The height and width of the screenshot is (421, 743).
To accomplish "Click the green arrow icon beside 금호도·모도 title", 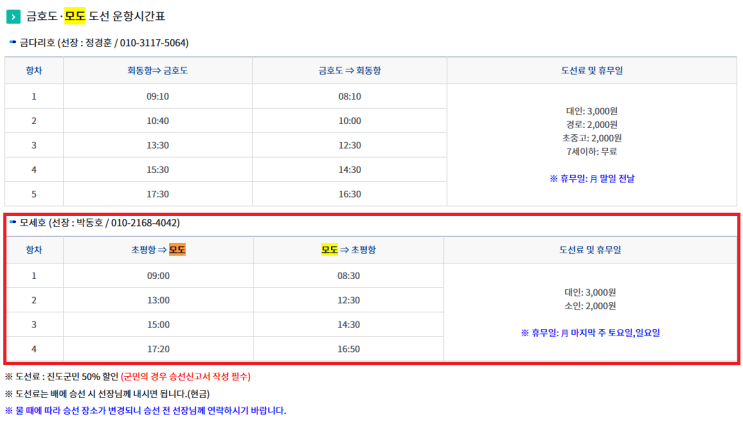I will coord(13,17).
